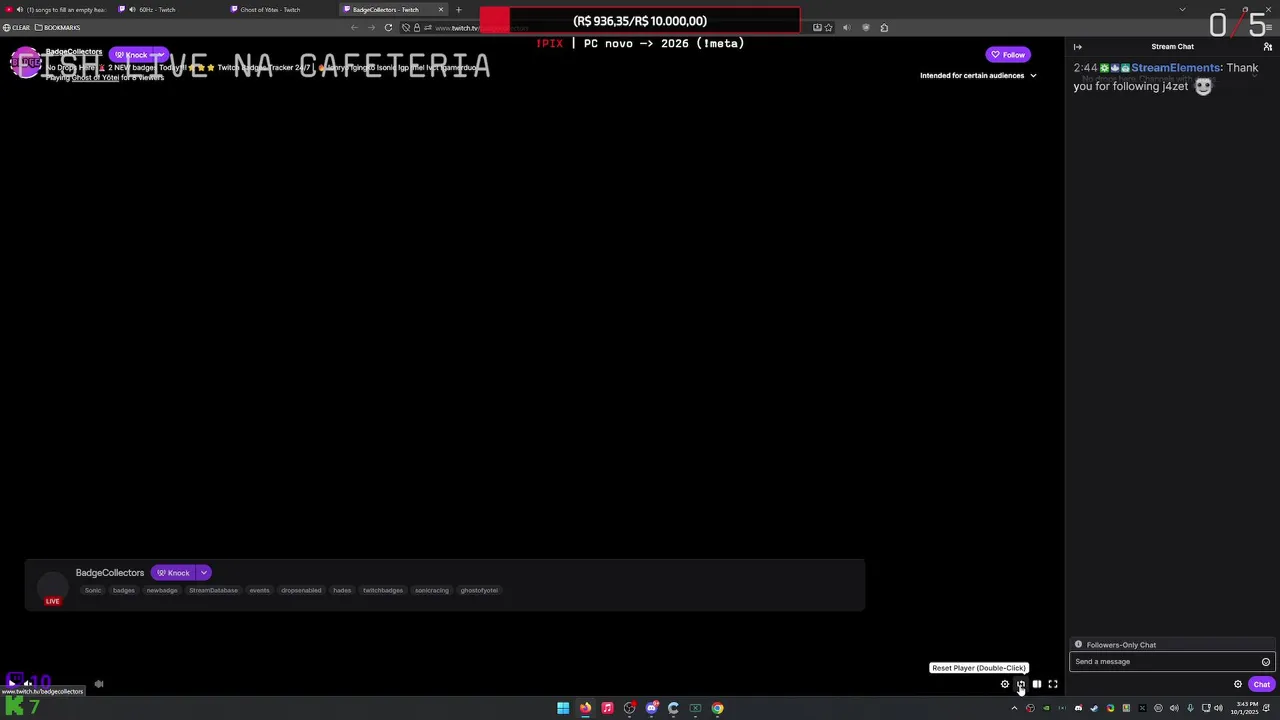Bookmark this page with the star icon

coord(828,28)
